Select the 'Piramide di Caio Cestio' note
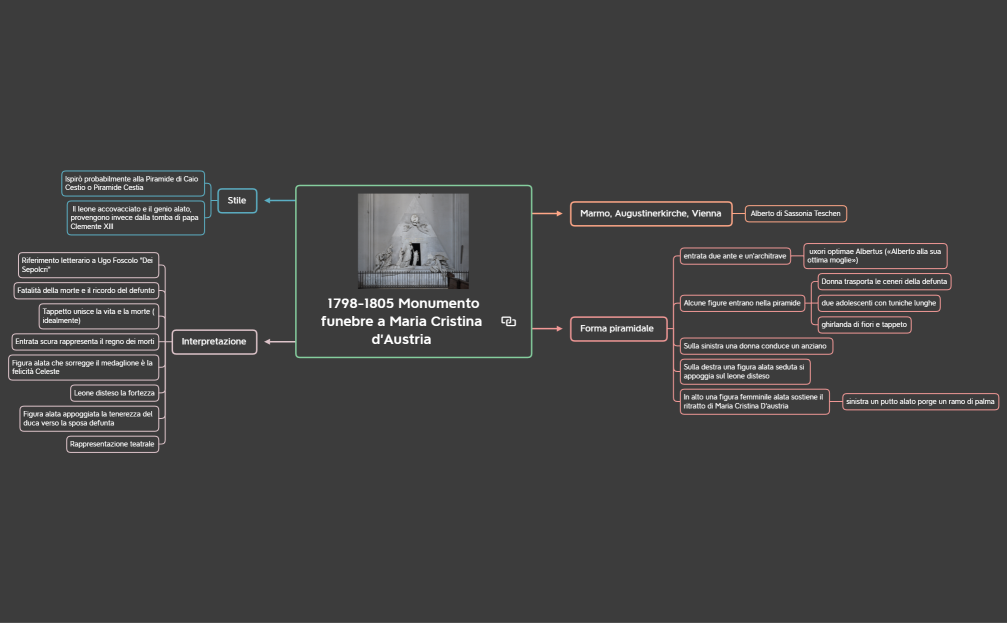 [133, 183]
